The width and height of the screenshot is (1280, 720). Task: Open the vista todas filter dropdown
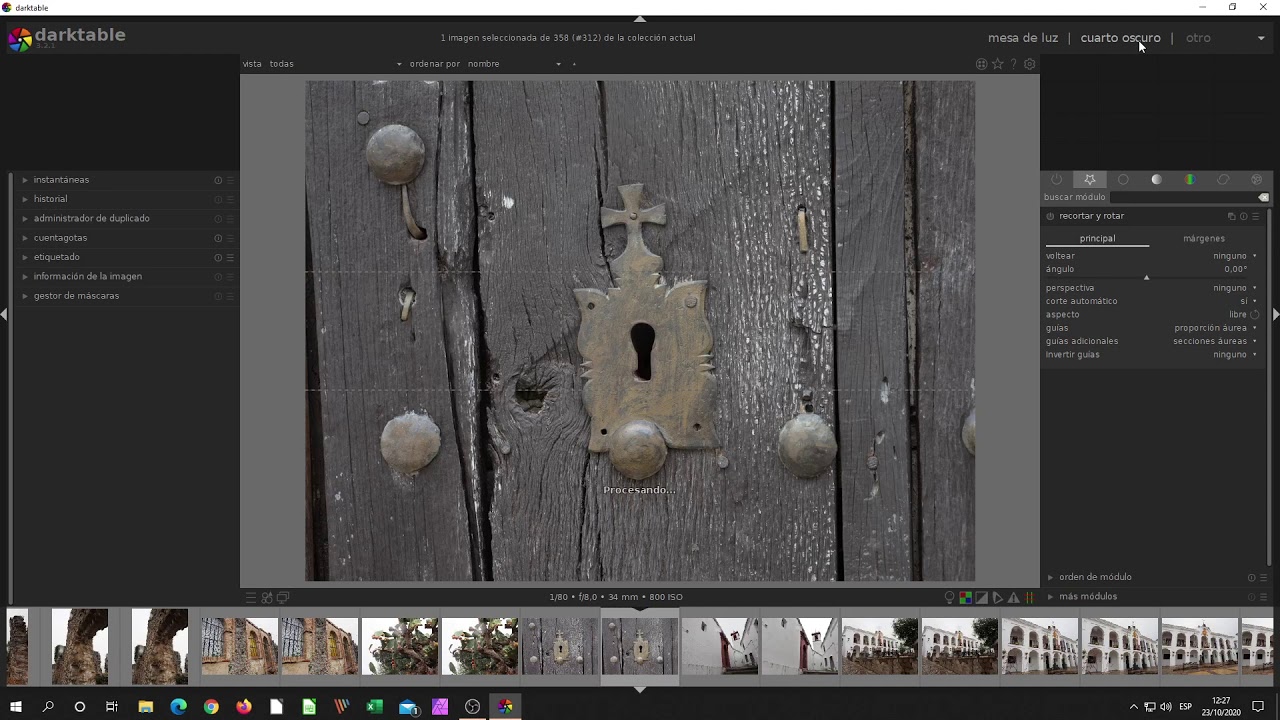(335, 64)
